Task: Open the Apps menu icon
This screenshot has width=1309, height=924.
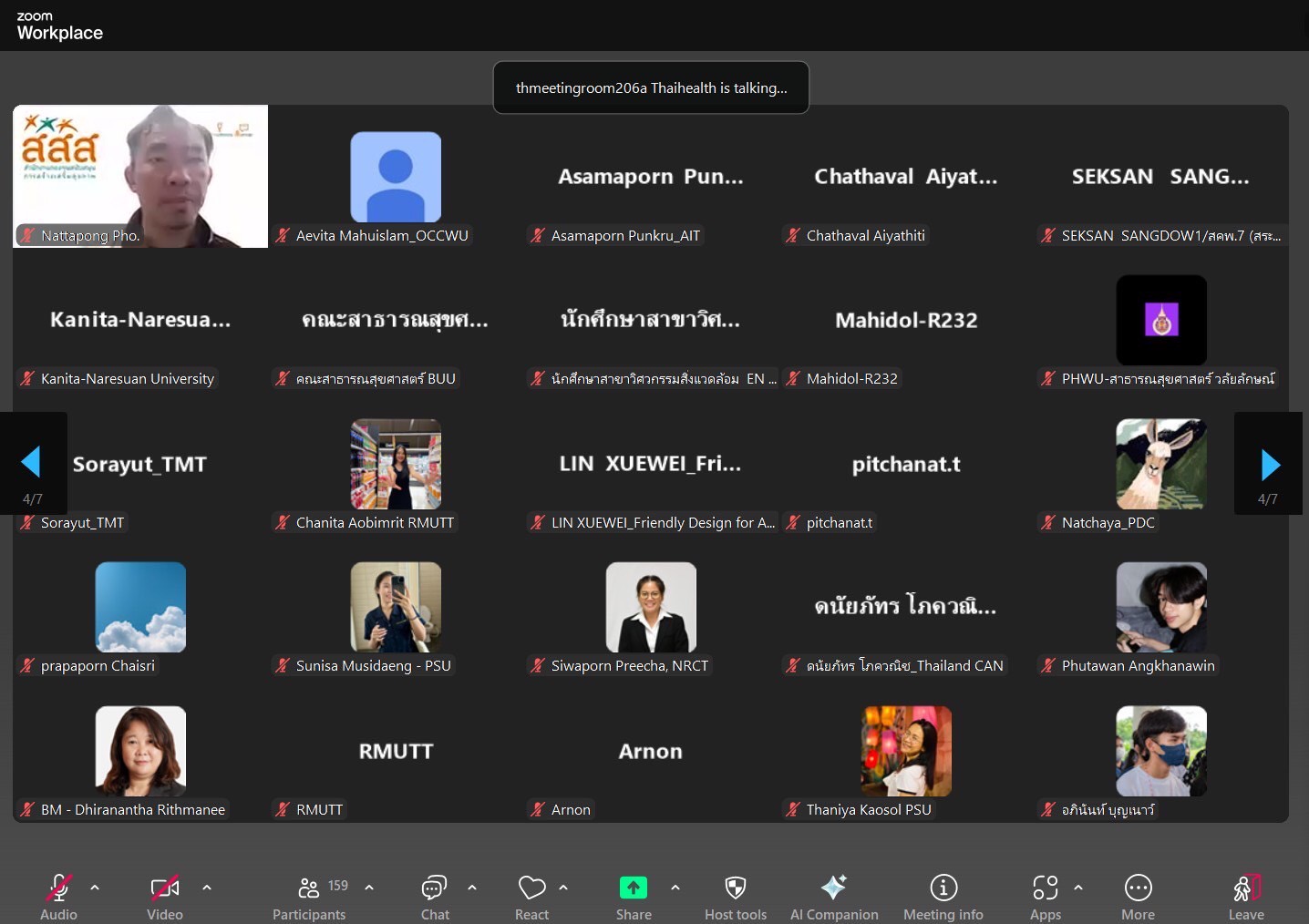Action: [x=1045, y=888]
